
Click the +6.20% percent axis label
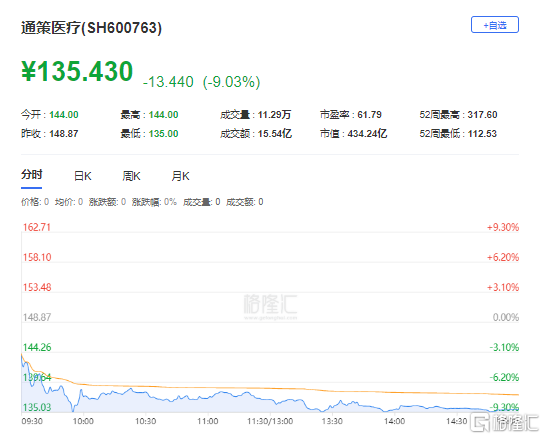pos(503,257)
